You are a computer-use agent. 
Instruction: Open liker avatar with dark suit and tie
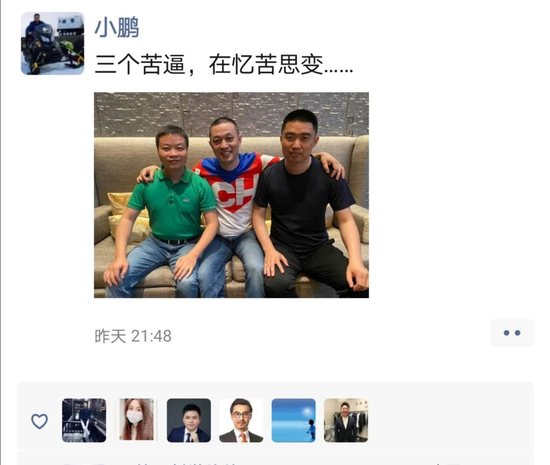click(189, 420)
